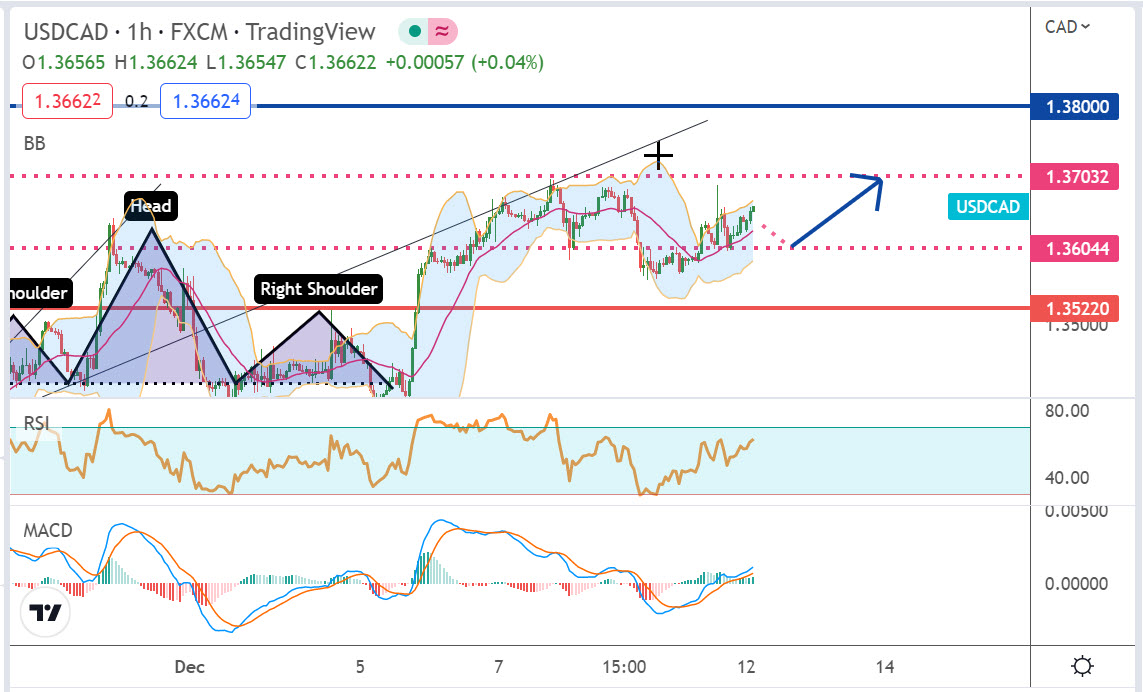Click the MACD 0.00000 scale value

(1076, 583)
